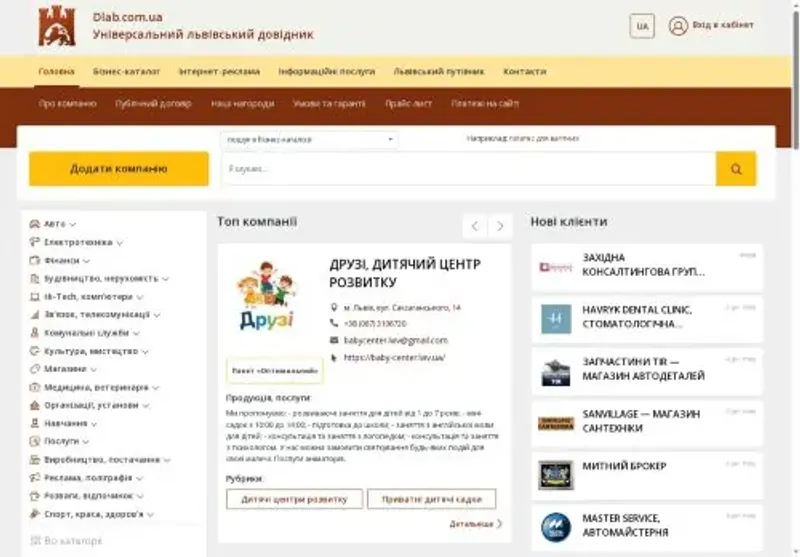
Task: Open the Інтернет-реклама menu item
Action: [x=219, y=71]
